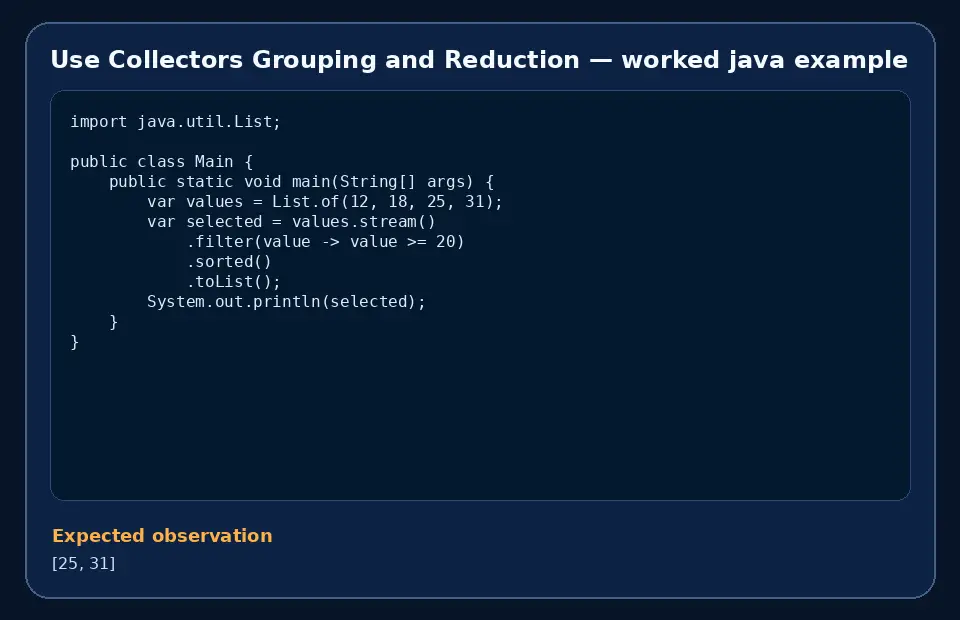960x620 pixels.
Task: Click the 'var selected = values.stream()' line
Action: (x=291, y=222)
